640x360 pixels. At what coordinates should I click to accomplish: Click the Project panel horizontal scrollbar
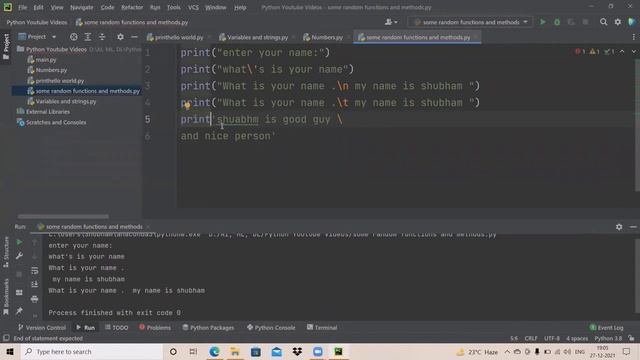(x=63, y=216)
